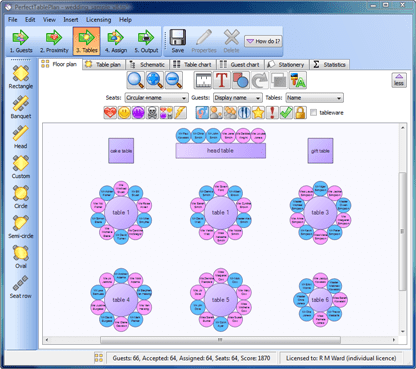Enable the tableware checkbox

point(313,113)
